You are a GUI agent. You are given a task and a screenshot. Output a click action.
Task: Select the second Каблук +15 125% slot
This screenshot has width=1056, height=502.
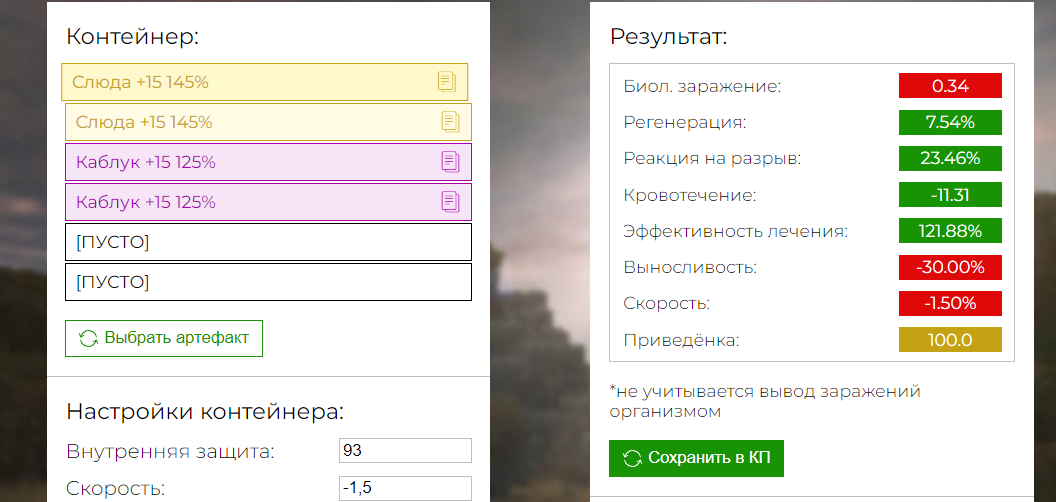click(269, 201)
